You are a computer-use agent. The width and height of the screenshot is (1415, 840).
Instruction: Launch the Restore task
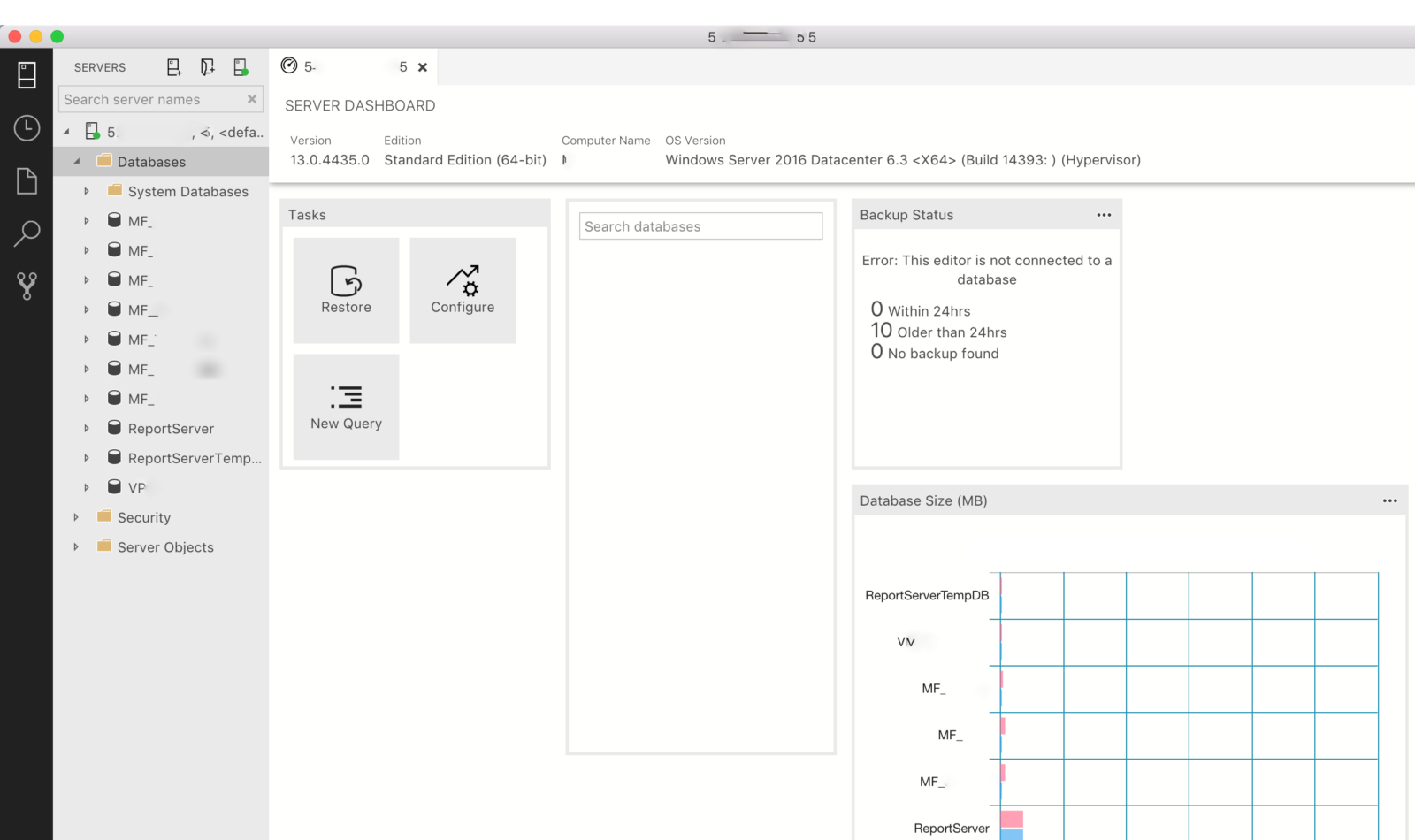click(x=346, y=290)
